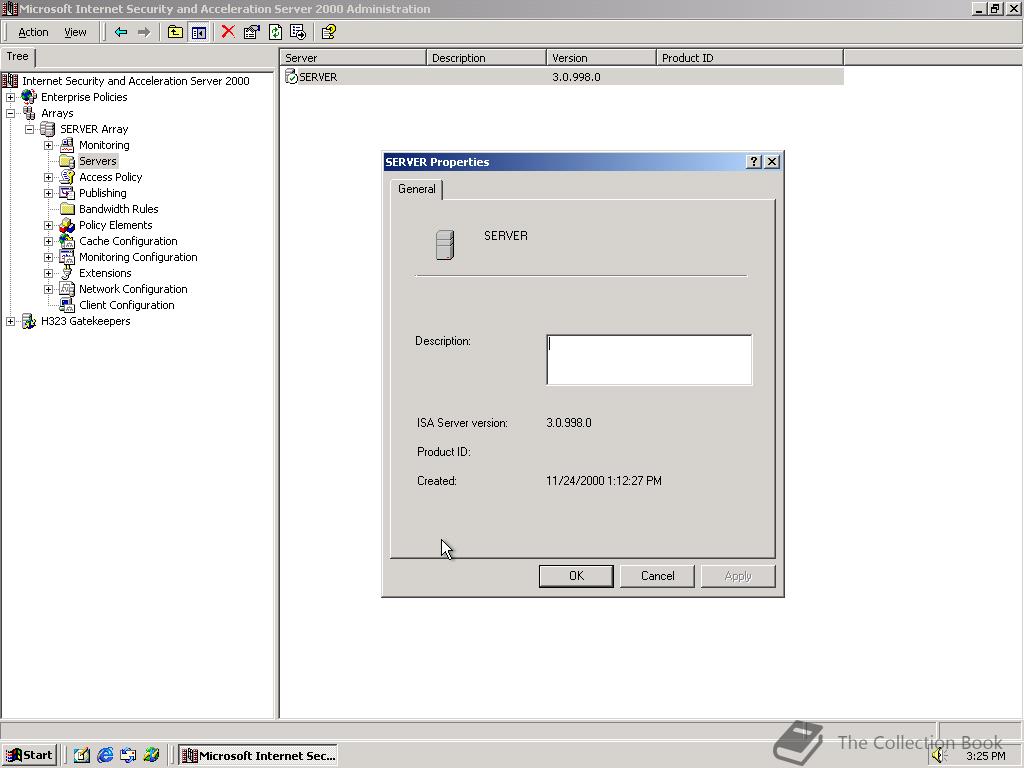Expand the H323 Gatekeepers node

(10, 321)
